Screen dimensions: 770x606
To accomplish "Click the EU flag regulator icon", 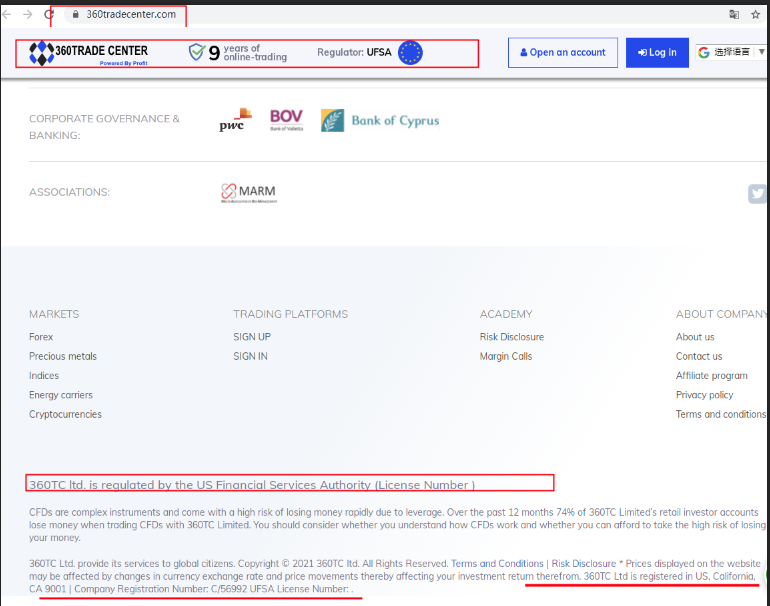I will click(x=410, y=53).
